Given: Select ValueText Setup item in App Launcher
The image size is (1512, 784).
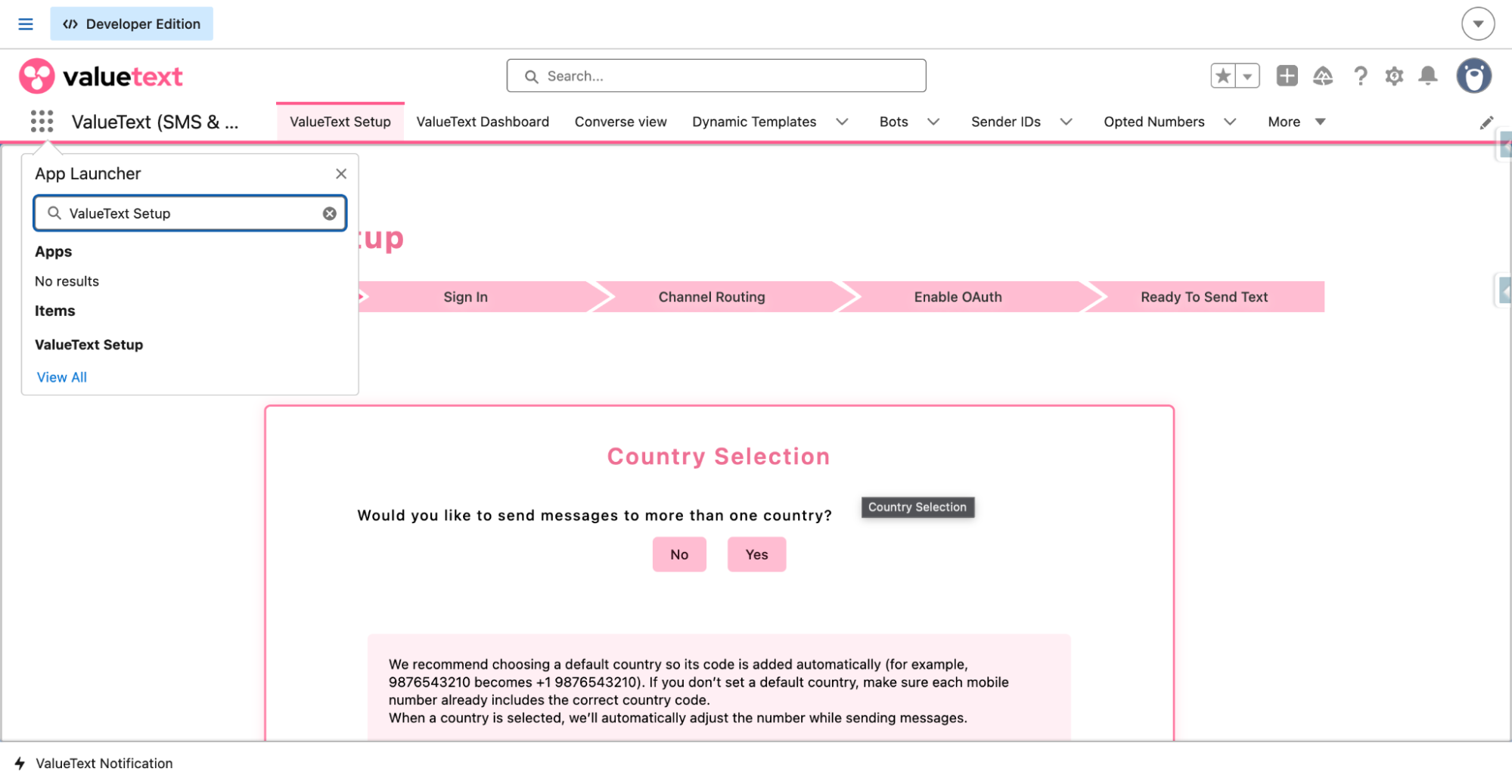Looking at the screenshot, I should pos(88,345).
